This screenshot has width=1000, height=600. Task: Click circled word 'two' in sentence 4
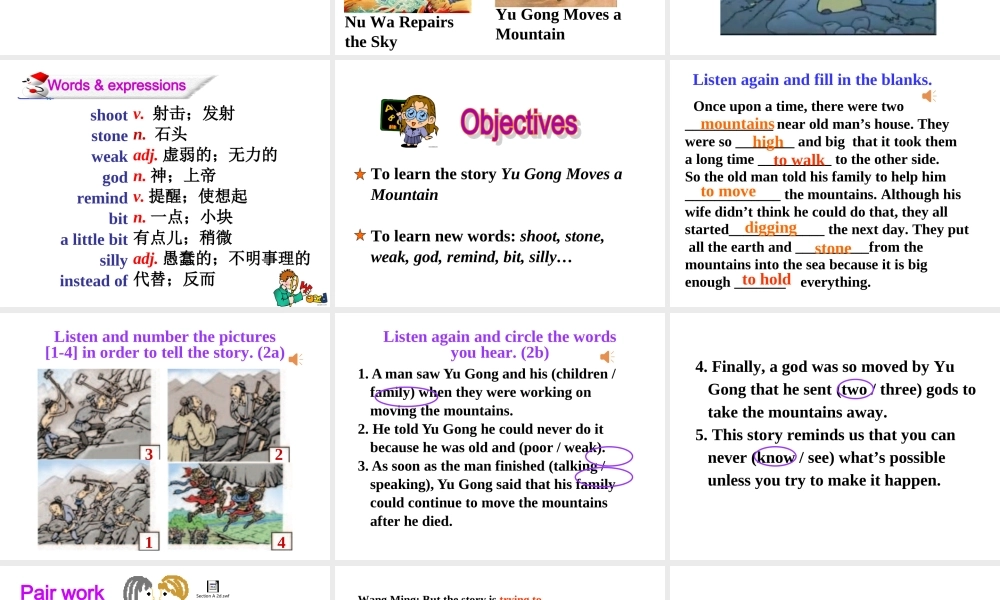pos(855,389)
